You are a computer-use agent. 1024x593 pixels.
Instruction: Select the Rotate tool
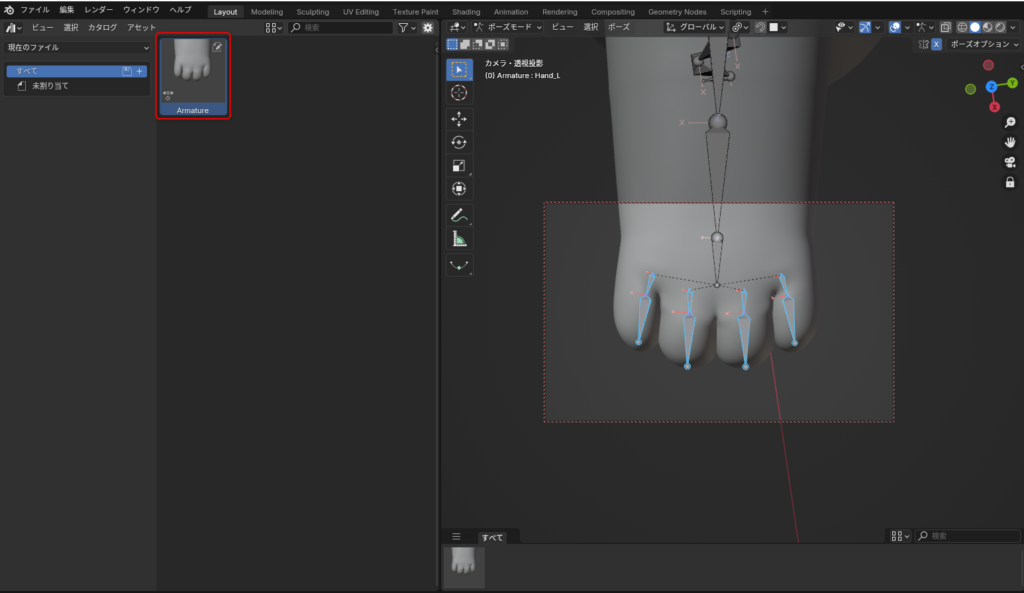(459, 142)
